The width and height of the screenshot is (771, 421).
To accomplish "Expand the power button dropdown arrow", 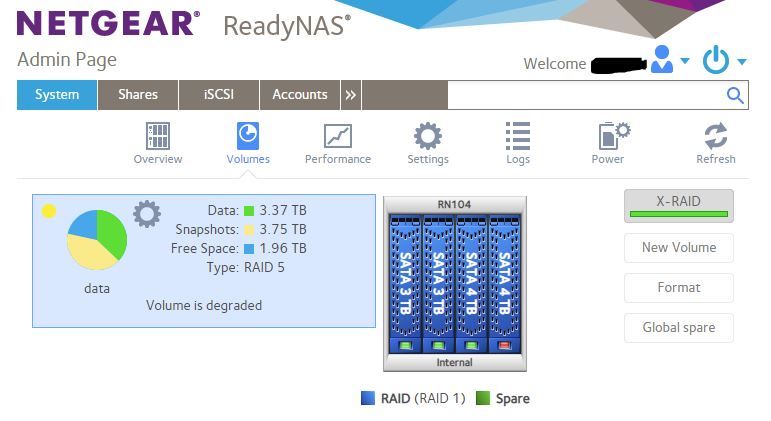I will (x=742, y=62).
